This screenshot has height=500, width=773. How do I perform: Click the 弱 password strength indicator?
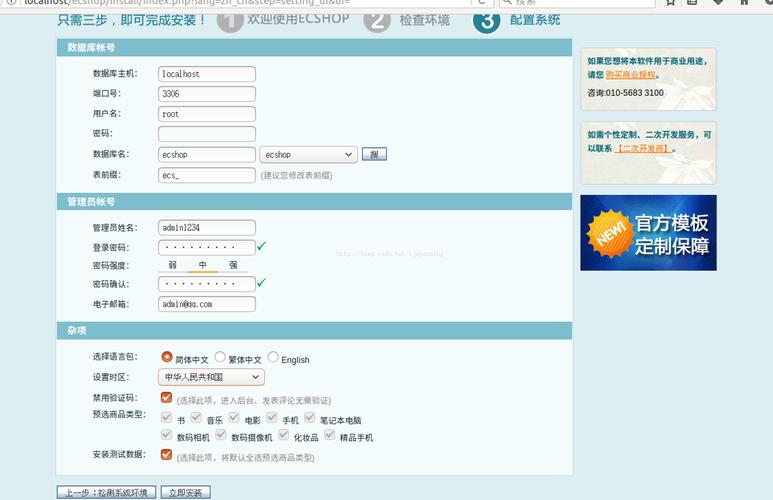(x=173, y=265)
